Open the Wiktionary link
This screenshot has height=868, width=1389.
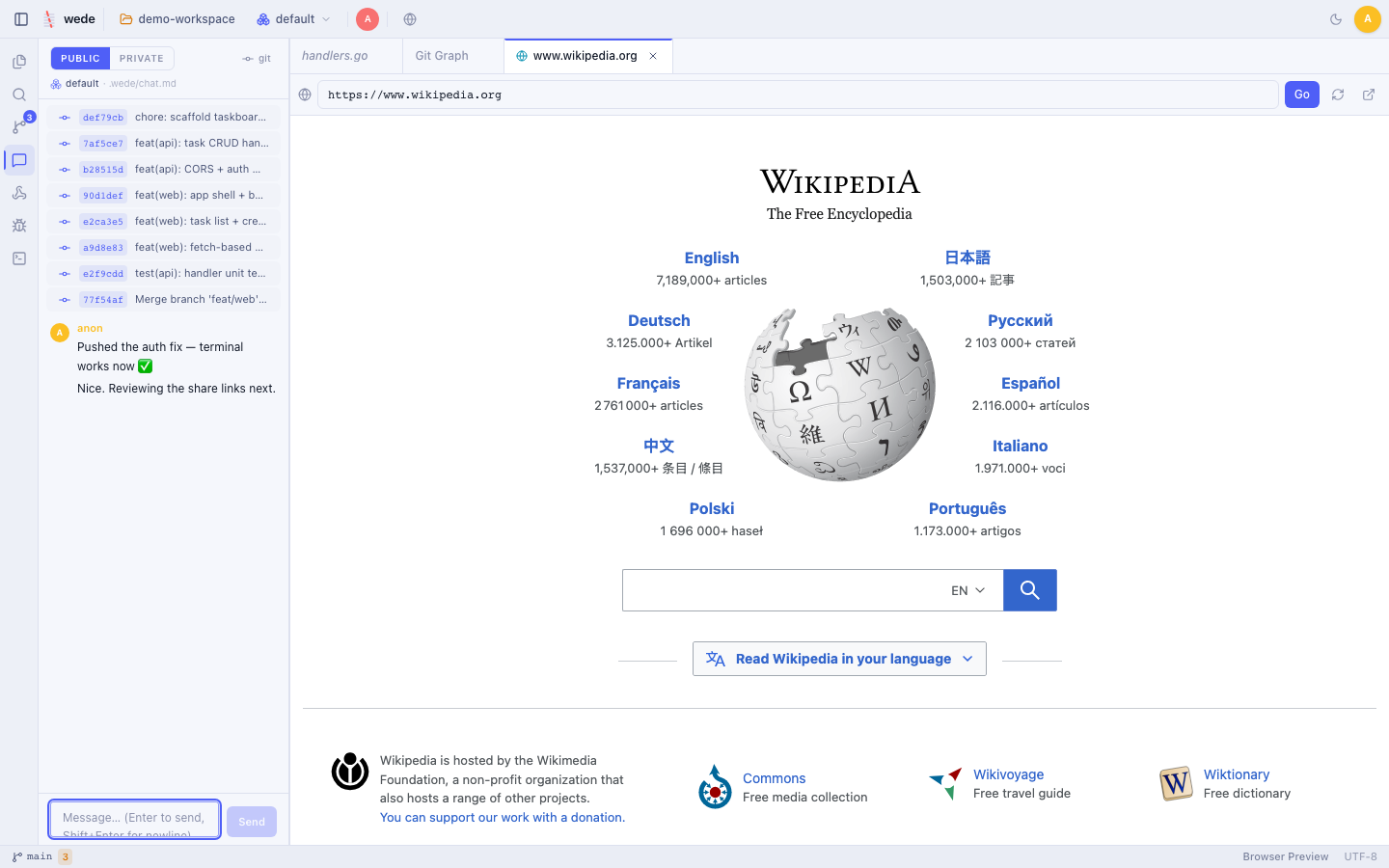coord(1237,774)
